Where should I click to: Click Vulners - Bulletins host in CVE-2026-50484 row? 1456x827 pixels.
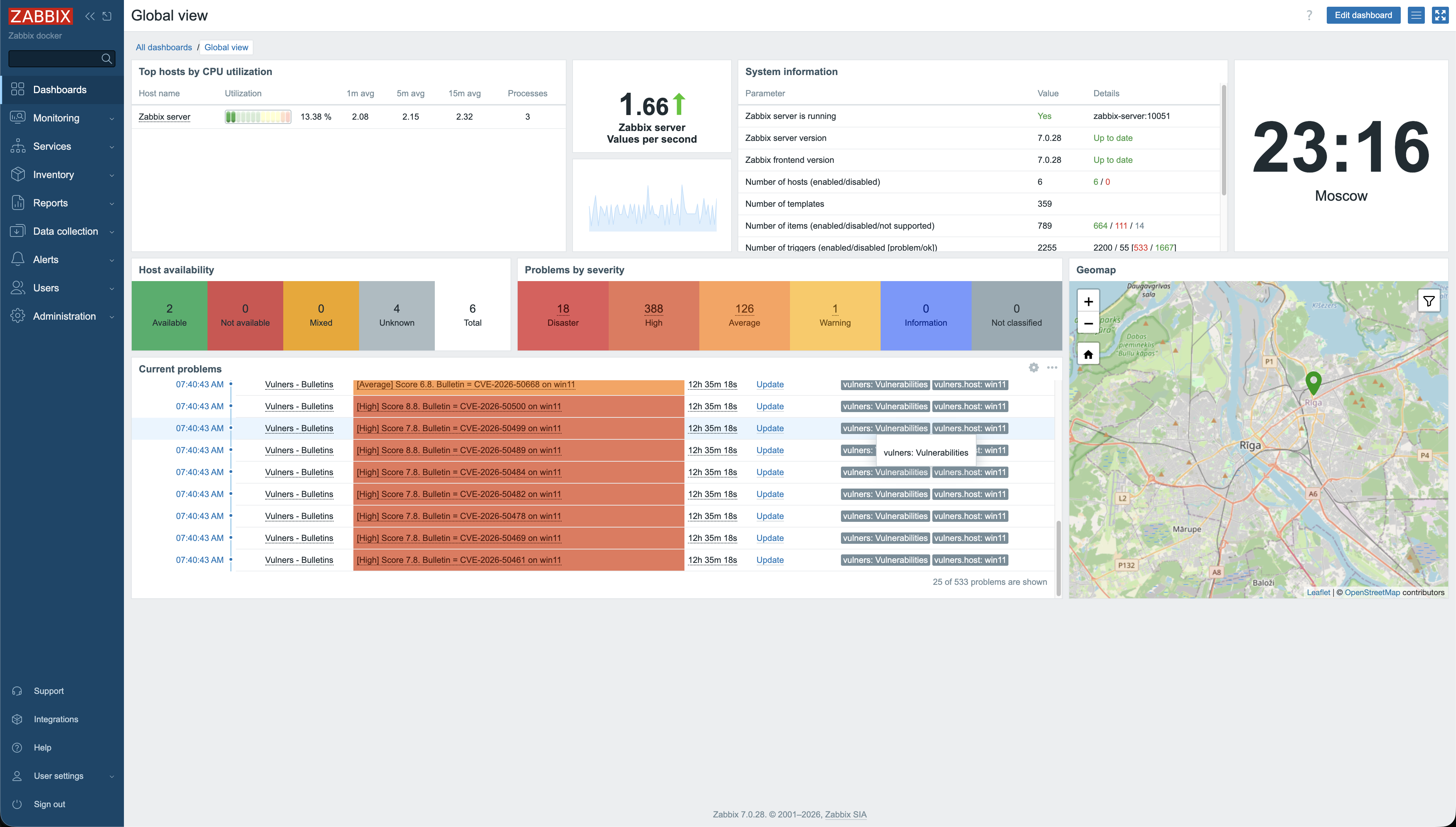[x=299, y=473]
